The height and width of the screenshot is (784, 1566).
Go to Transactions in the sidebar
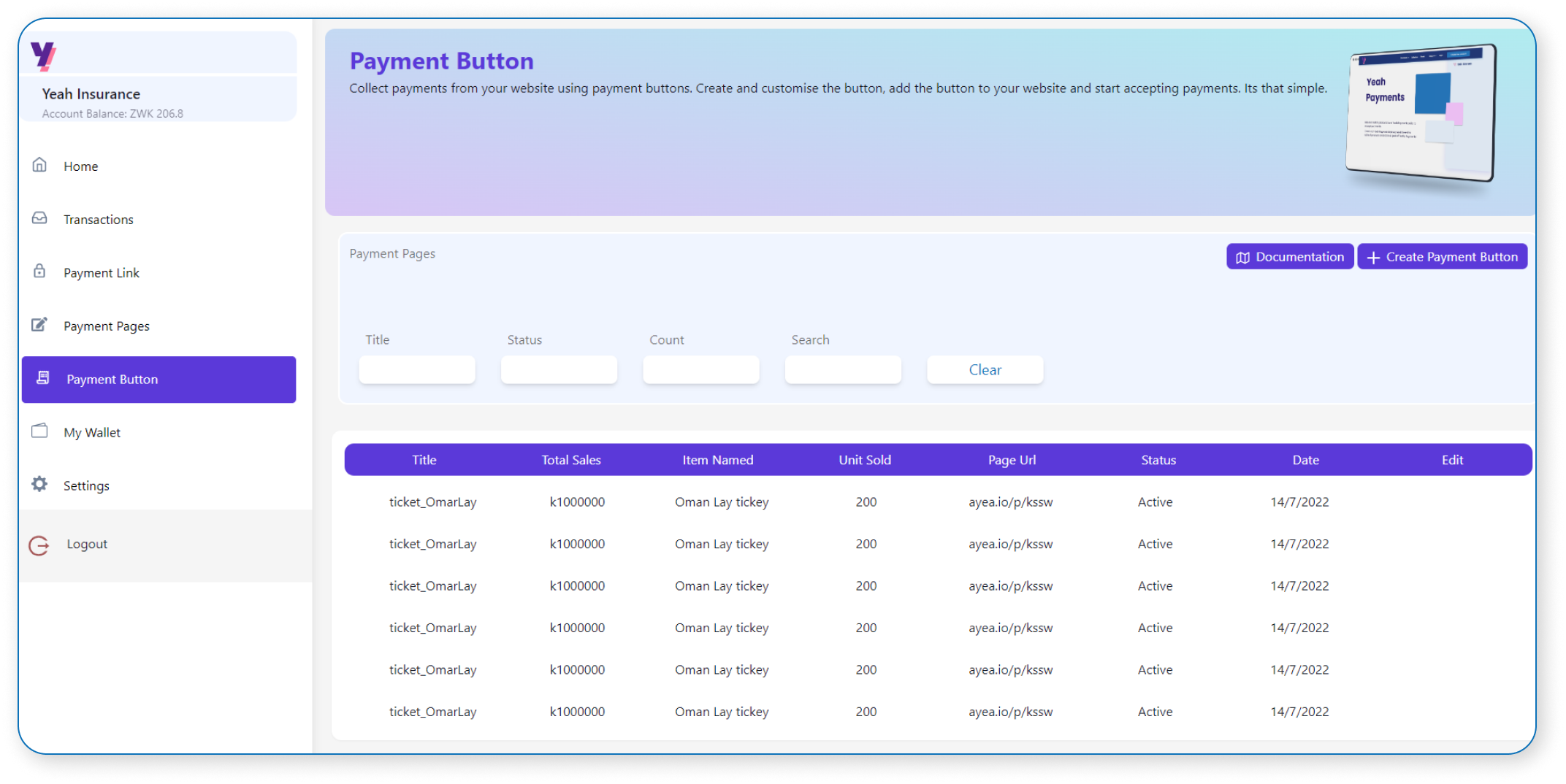click(x=98, y=220)
